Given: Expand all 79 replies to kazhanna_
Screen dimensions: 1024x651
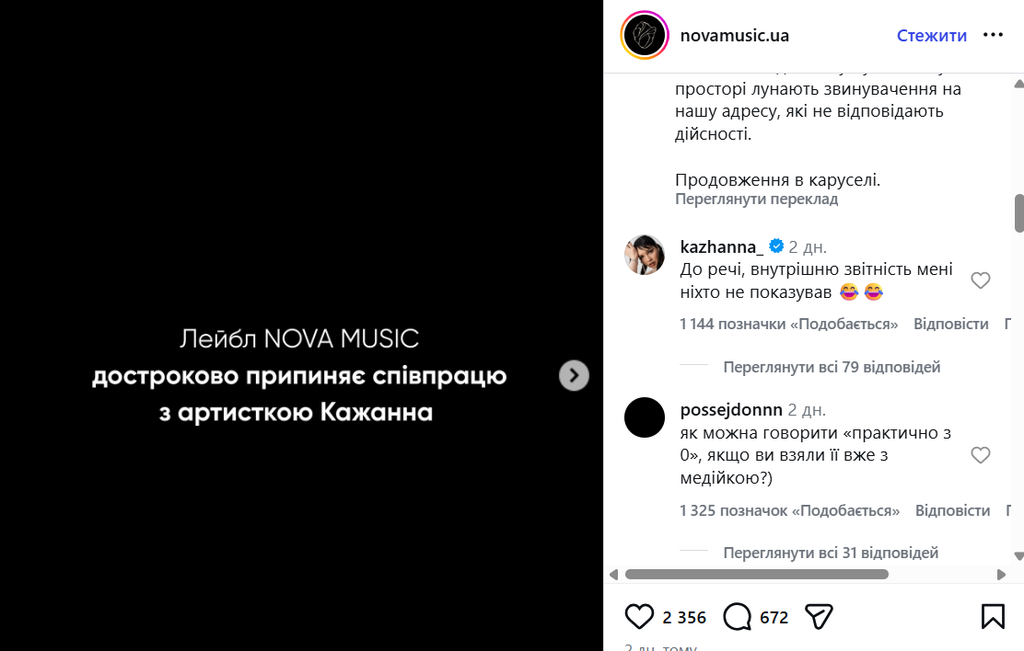Looking at the screenshot, I should coord(831,367).
